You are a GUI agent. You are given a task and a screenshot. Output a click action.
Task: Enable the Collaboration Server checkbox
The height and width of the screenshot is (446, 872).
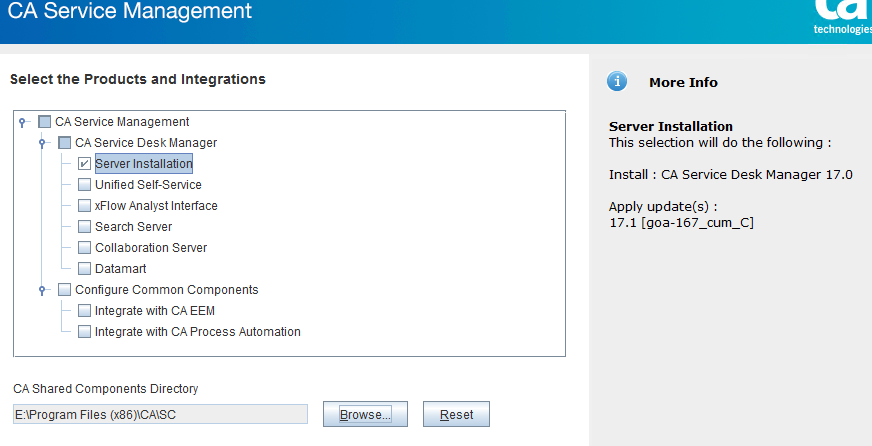tap(84, 247)
